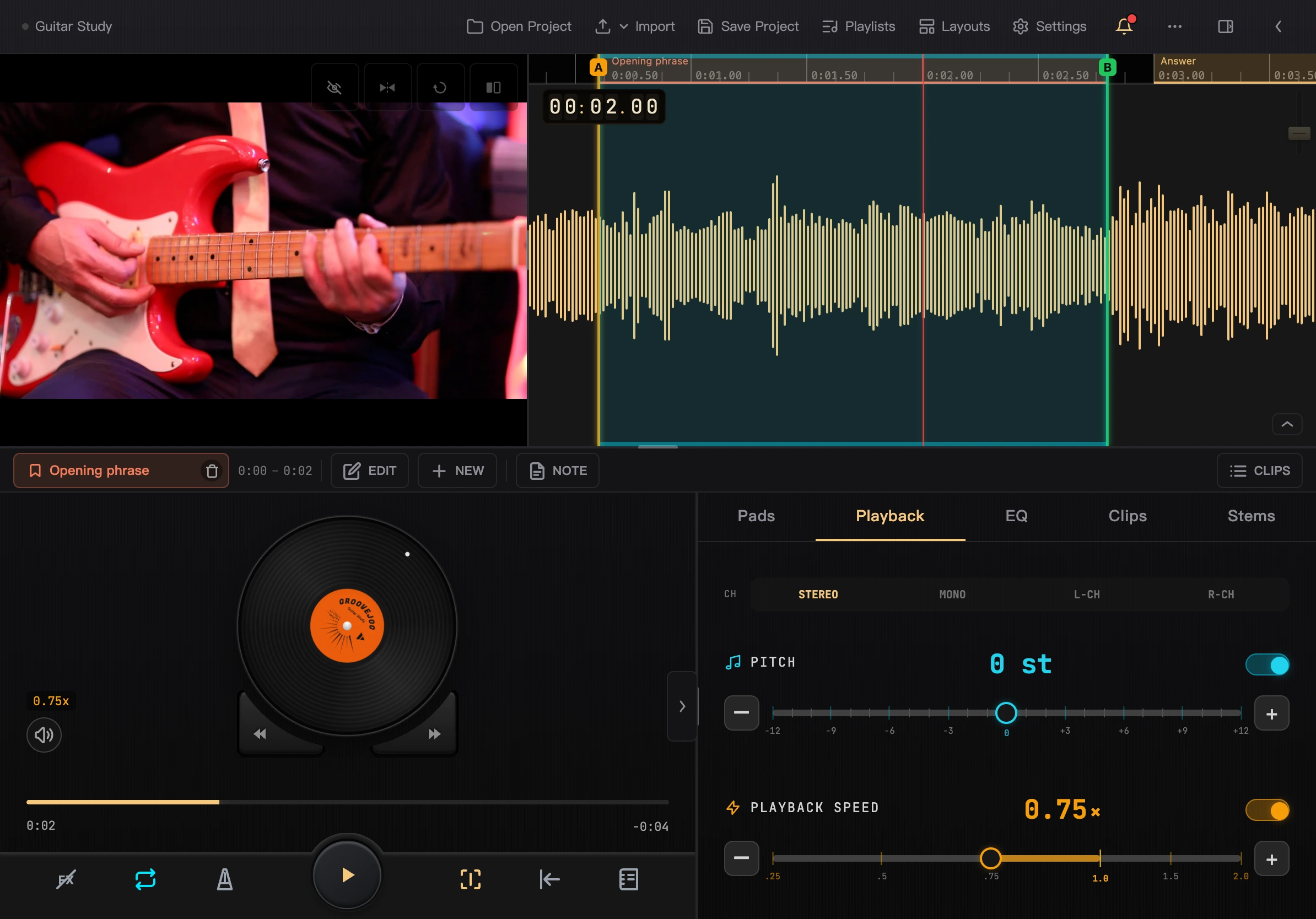1316x919 pixels.
Task: Click the Import upload icon
Action: tap(603, 26)
